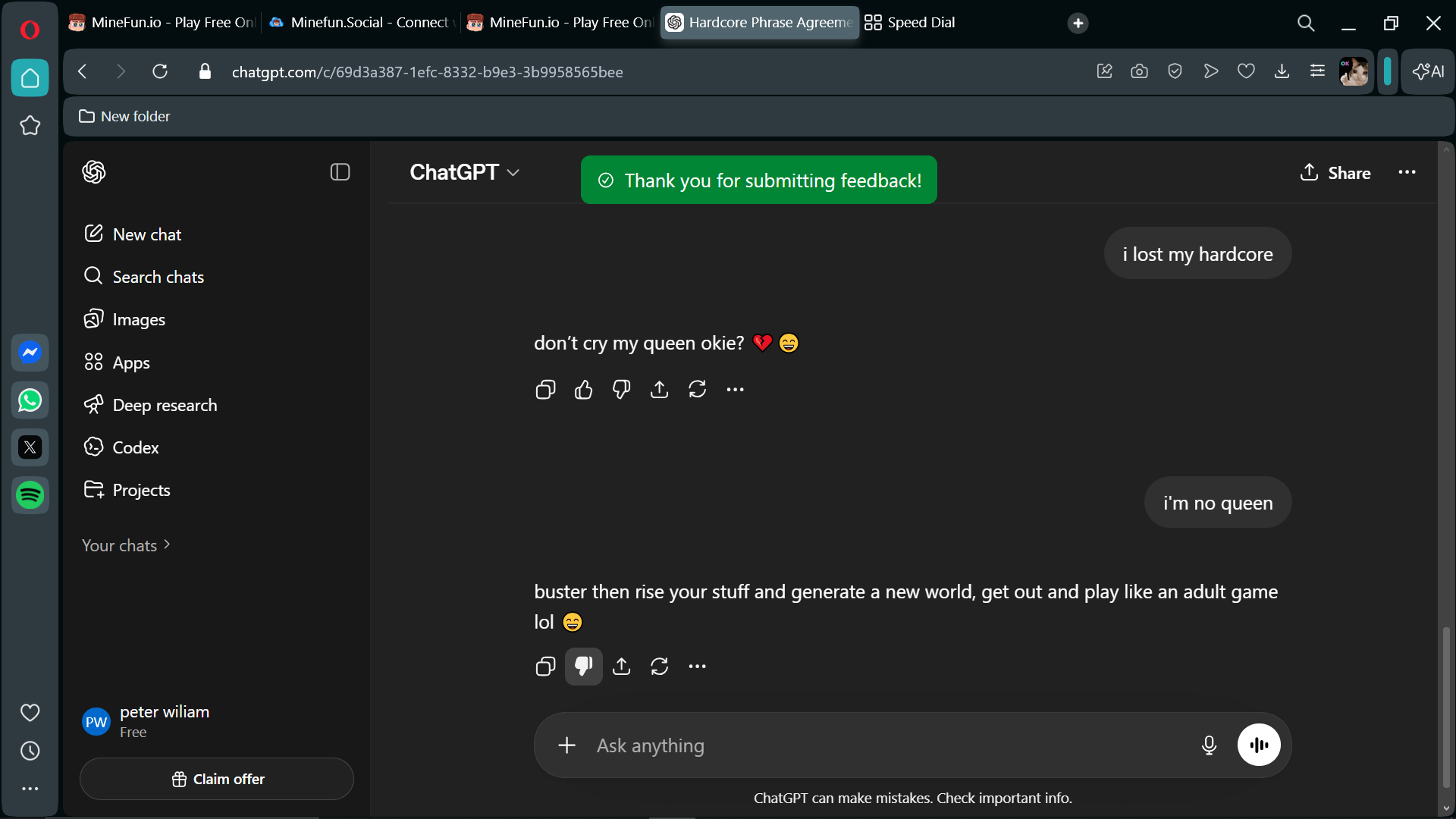Open Spotify from Opera sidebar
Screen dimensions: 1456x819
(30, 495)
